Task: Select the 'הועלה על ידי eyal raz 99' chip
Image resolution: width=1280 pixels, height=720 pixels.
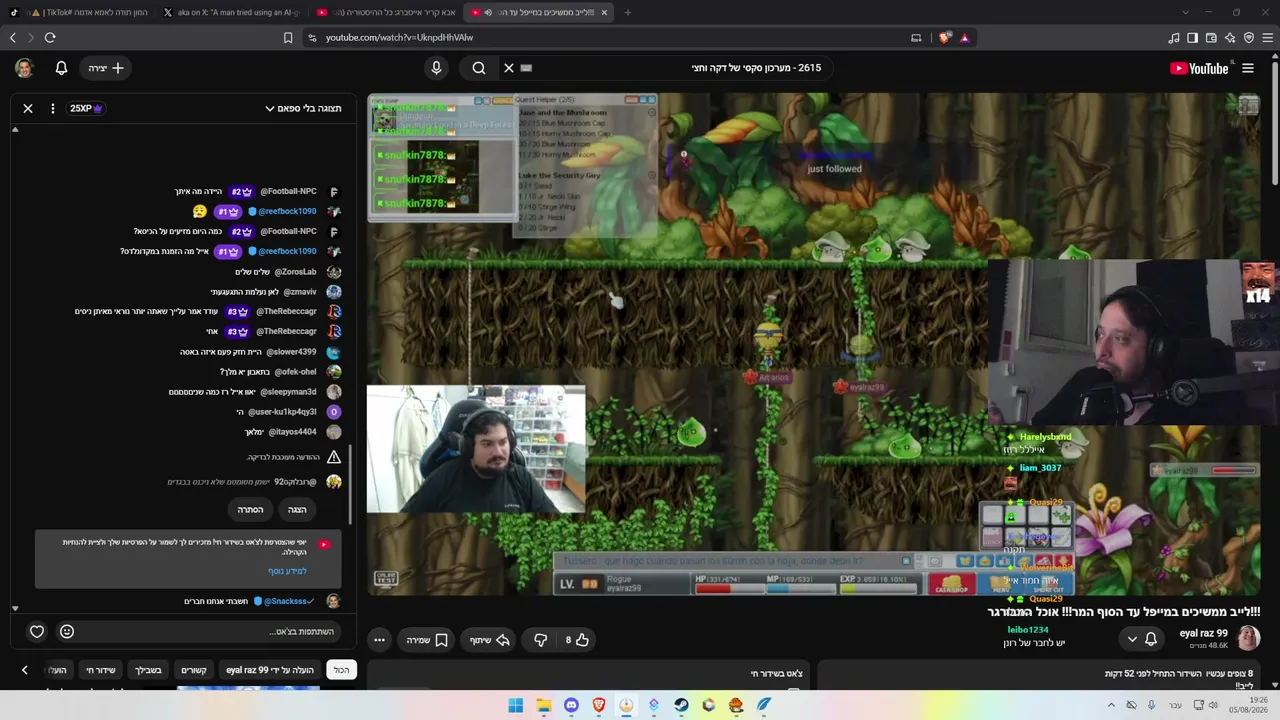Action: (x=270, y=670)
